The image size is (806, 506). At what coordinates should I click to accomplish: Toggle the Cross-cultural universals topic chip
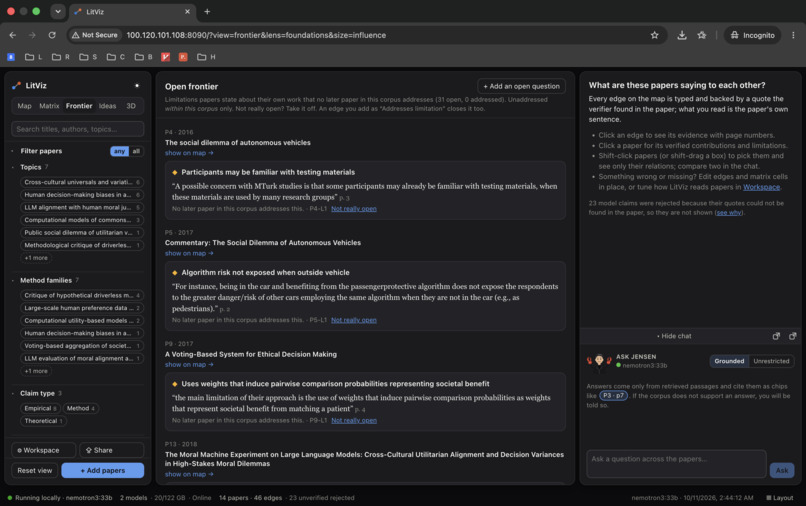coord(82,182)
